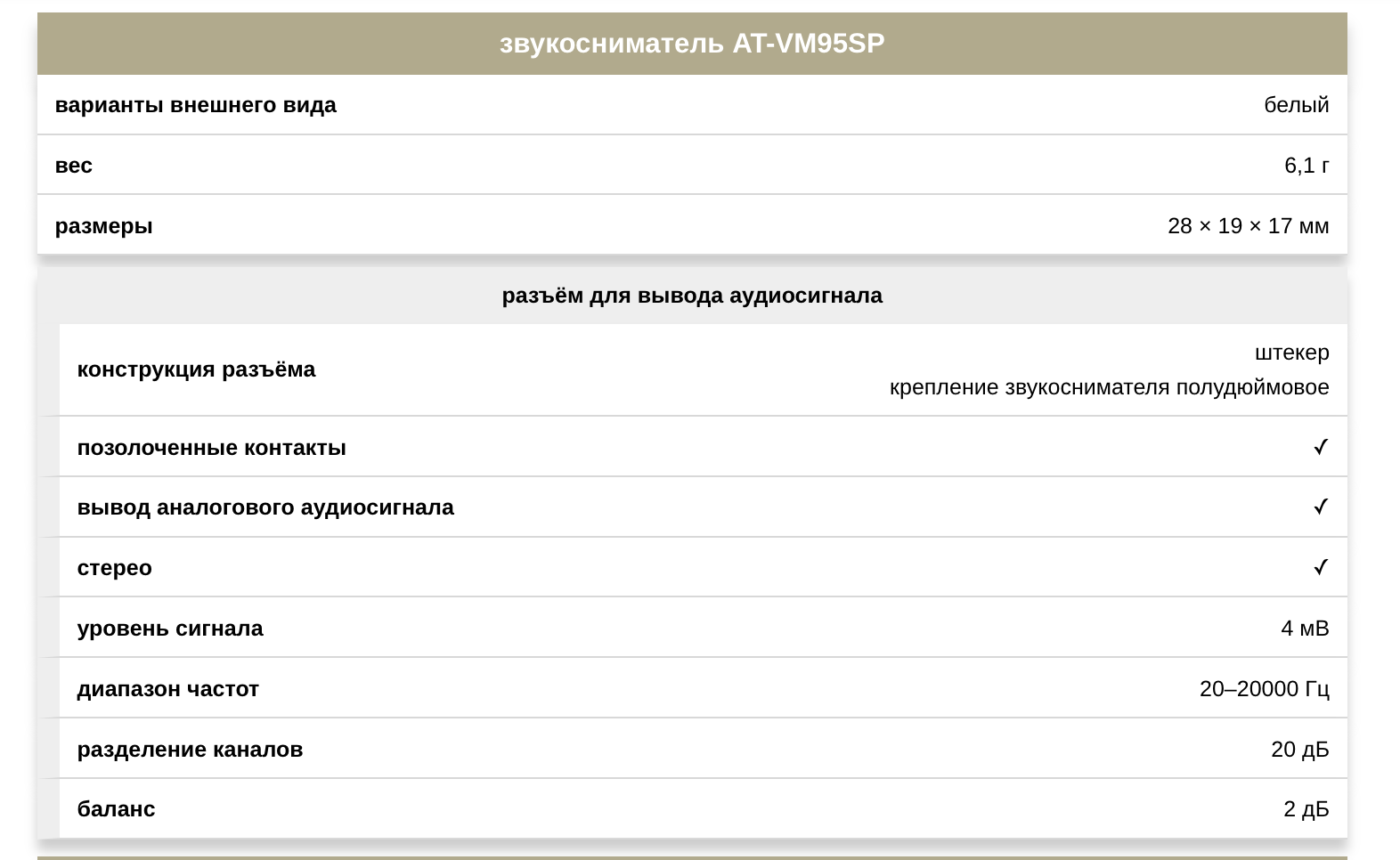Click the header 'звукосниматель AT-VM95SP'
This screenshot has height=860, width=1400.
(692, 44)
